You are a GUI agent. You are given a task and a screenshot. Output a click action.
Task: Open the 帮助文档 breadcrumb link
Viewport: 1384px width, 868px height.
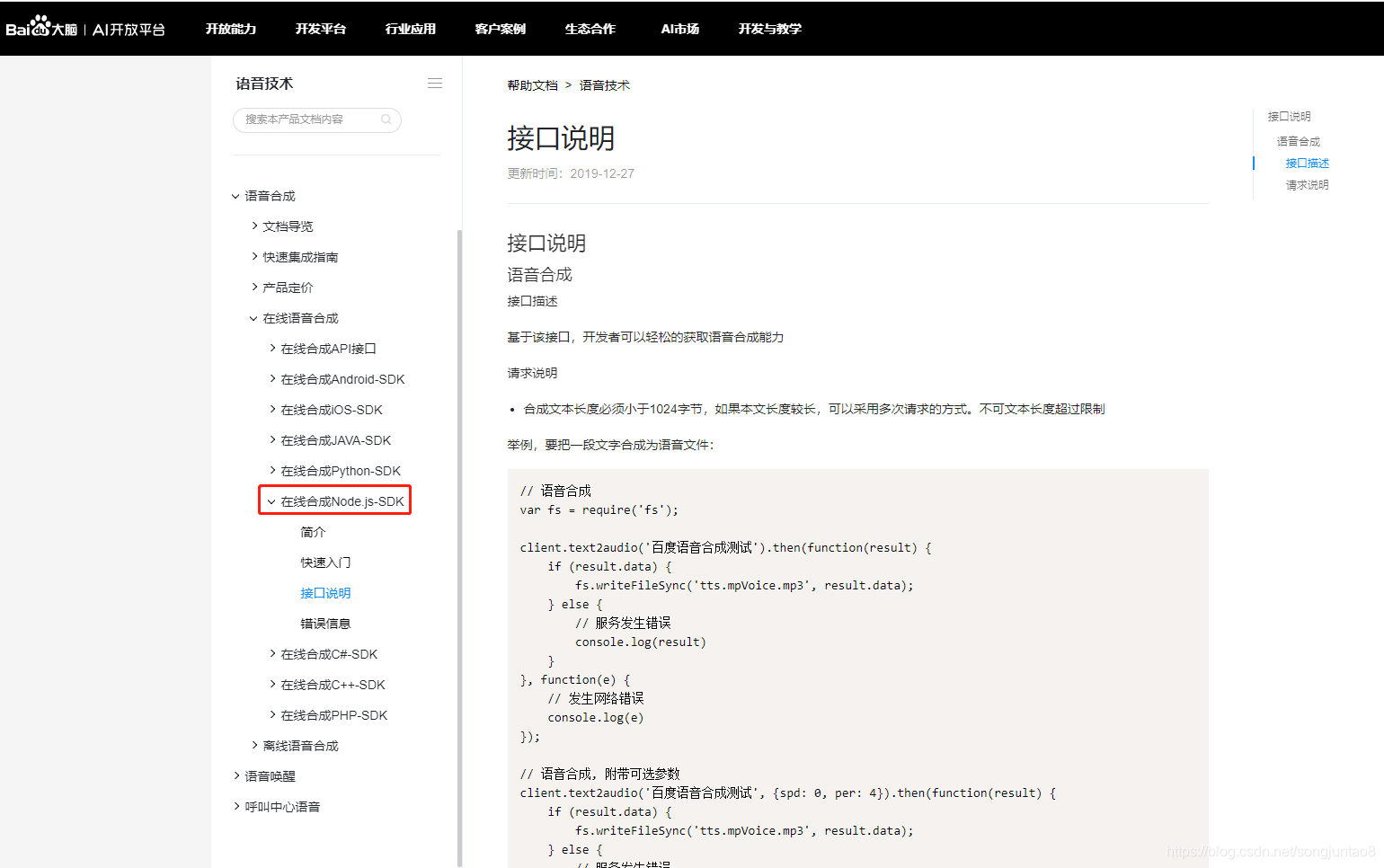pos(532,84)
